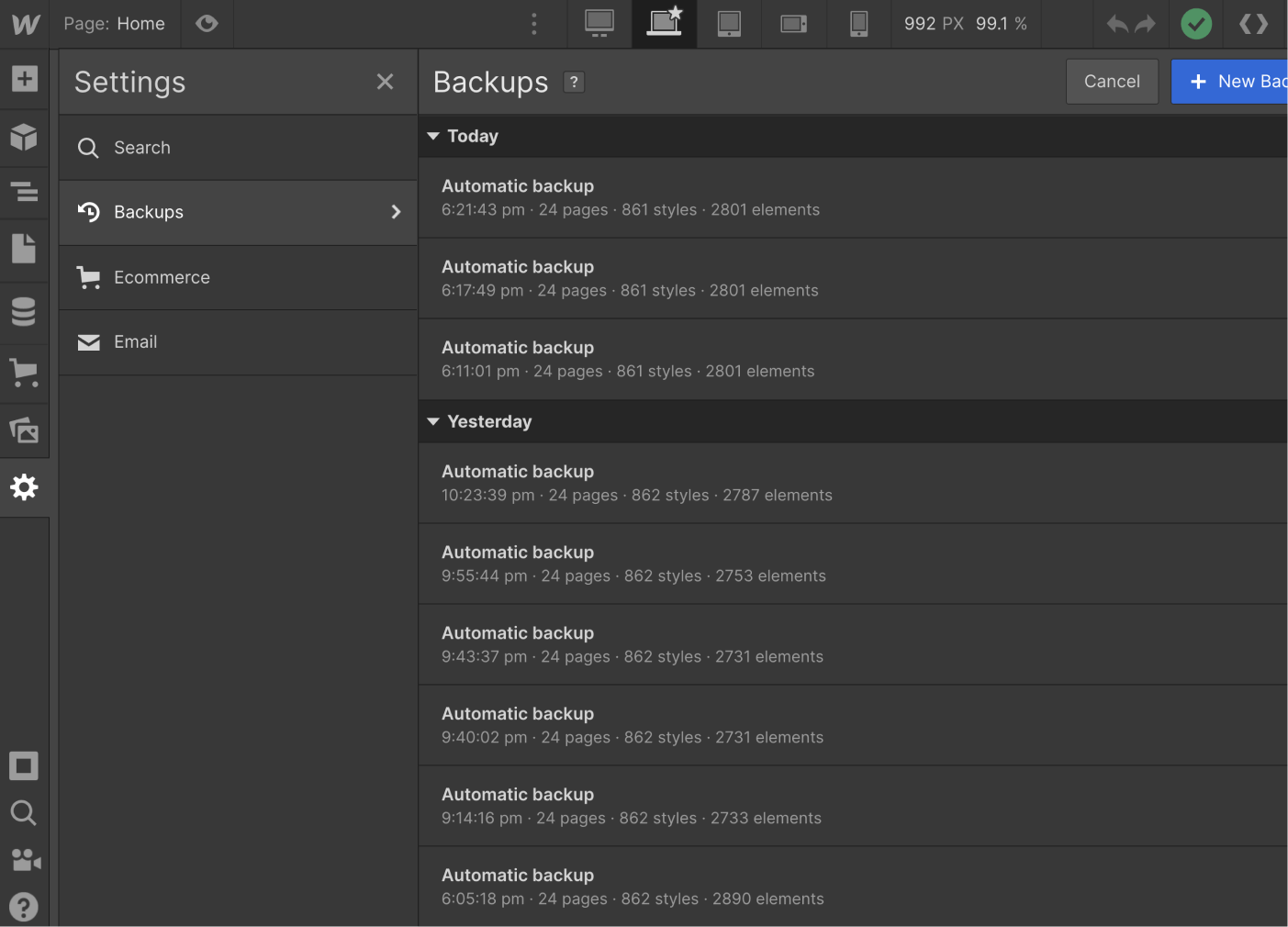The width and height of the screenshot is (1288, 927).
Task: Undo the last change
Action: click(x=1116, y=24)
